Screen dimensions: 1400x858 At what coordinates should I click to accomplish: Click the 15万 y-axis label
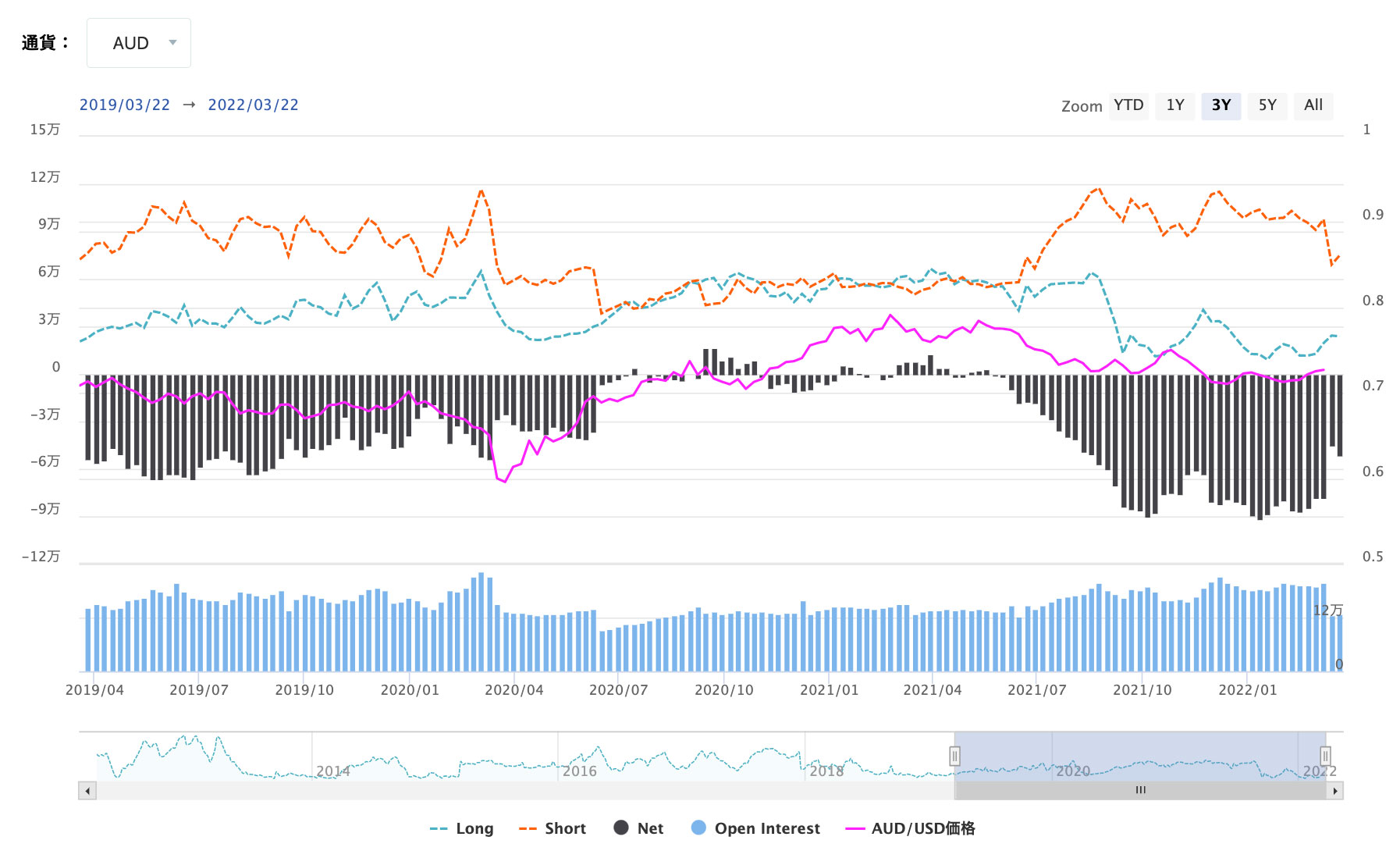(45, 130)
